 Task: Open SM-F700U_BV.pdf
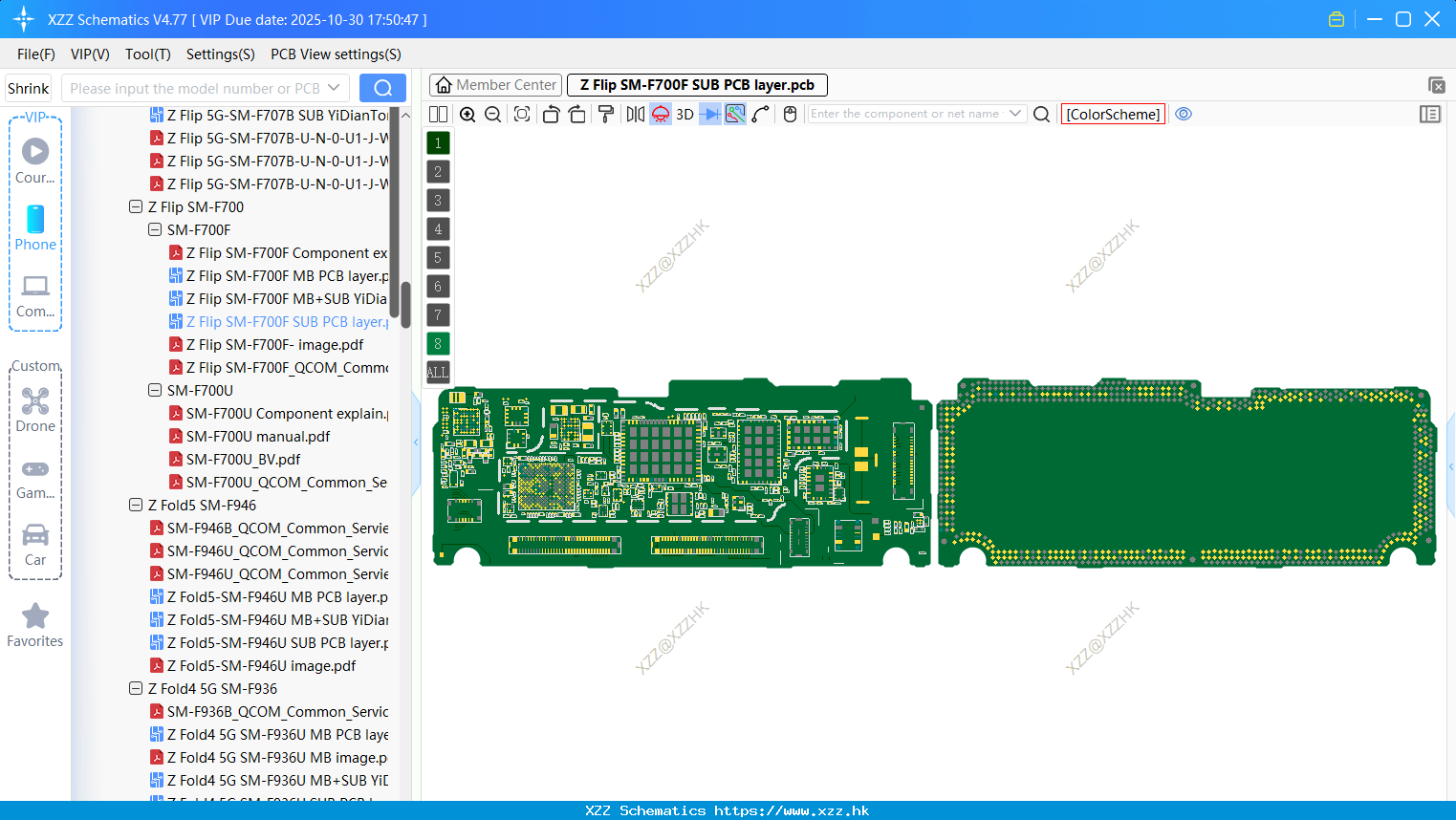[234, 459]
